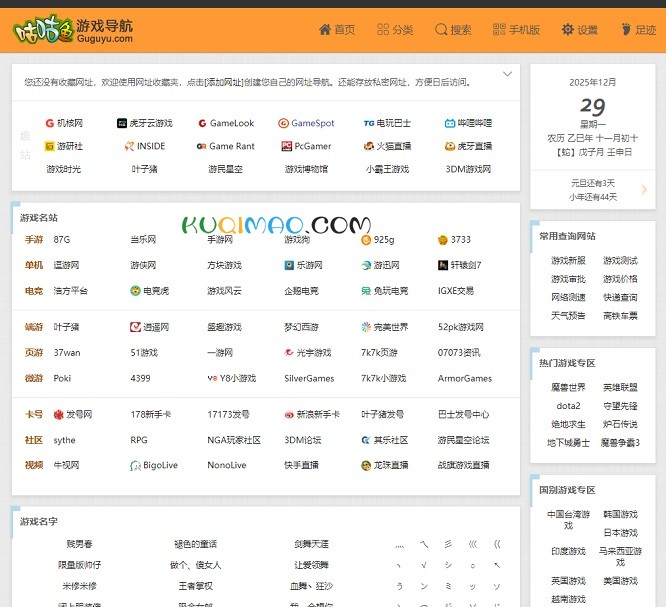Open 火猫直播 icon link

coord(387,146)
